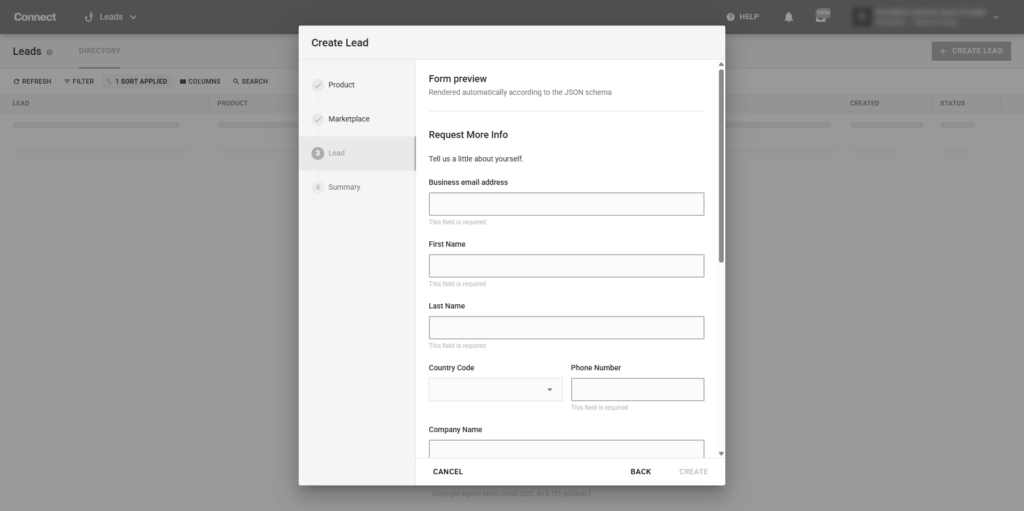The height and width of the screenshot is (511, 1024).
Task: Click the form's vertical scrollbar
Action: 720,165
